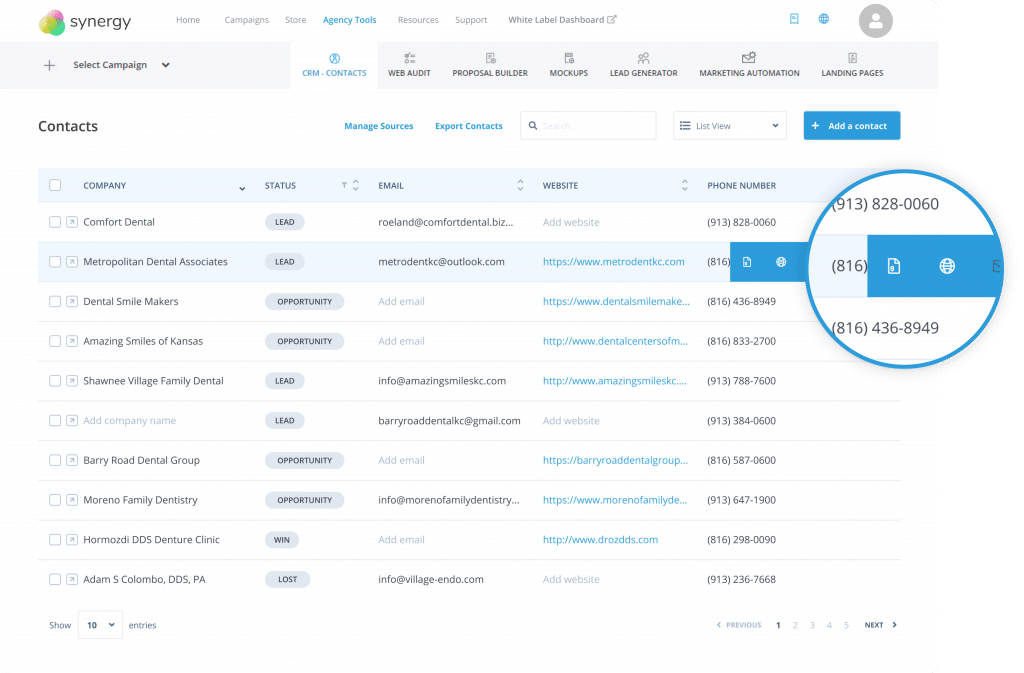Check the Dental Smile Makers row checkbox
The height and width of the screenshot is (673, 1024).
[55, 301]
